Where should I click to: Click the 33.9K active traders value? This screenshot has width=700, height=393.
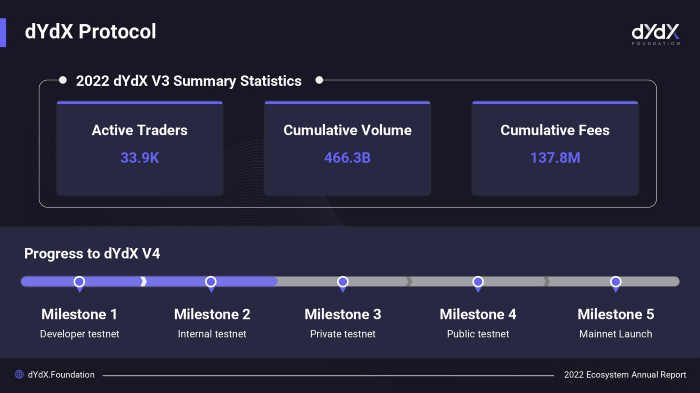(x=140, y=158)
